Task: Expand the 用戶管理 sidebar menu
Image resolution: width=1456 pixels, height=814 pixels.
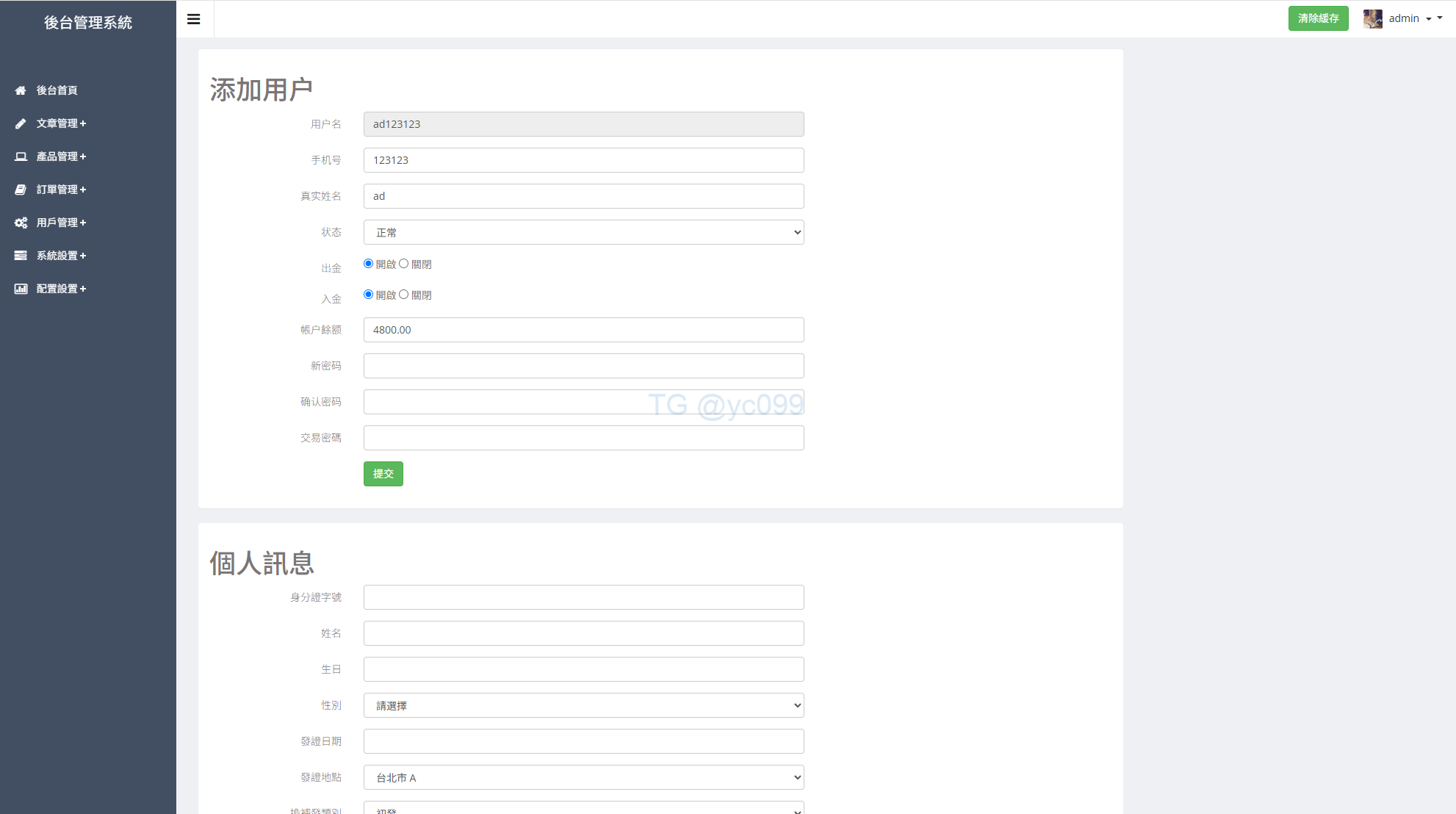Action: (x=62, y=223)
